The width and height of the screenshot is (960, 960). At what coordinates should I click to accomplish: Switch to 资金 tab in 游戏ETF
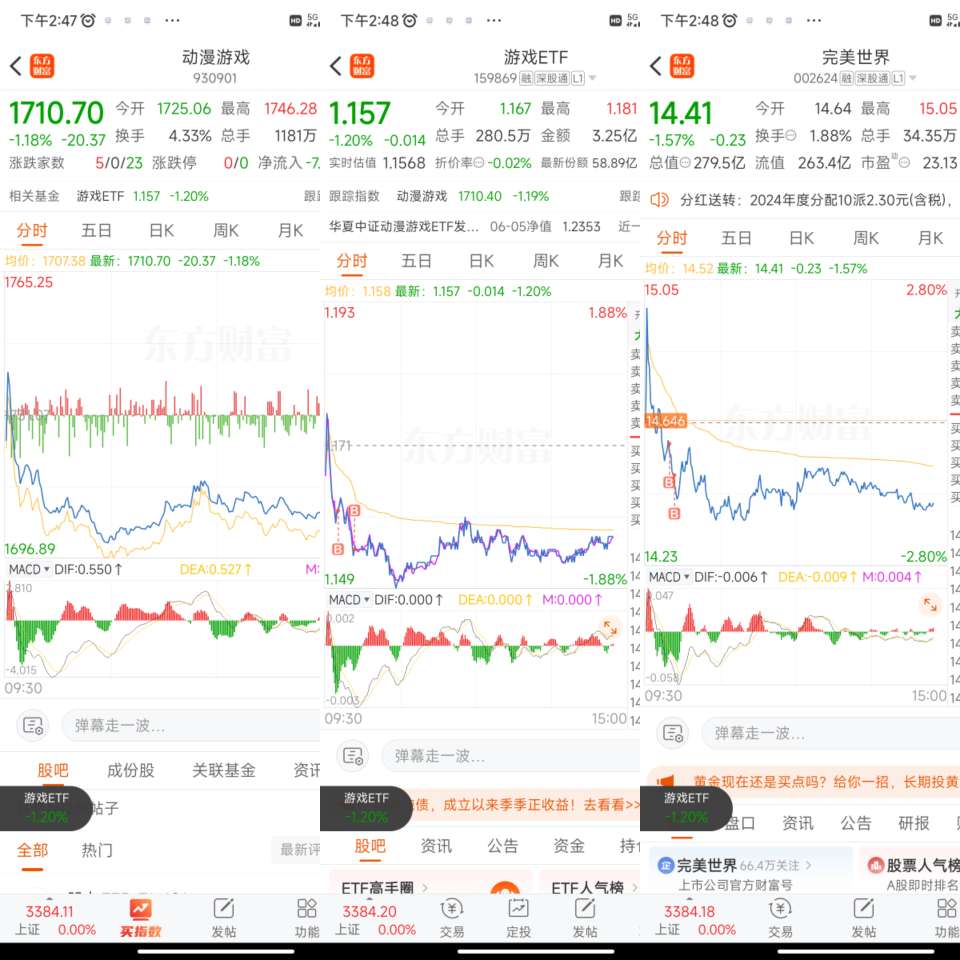568,846
